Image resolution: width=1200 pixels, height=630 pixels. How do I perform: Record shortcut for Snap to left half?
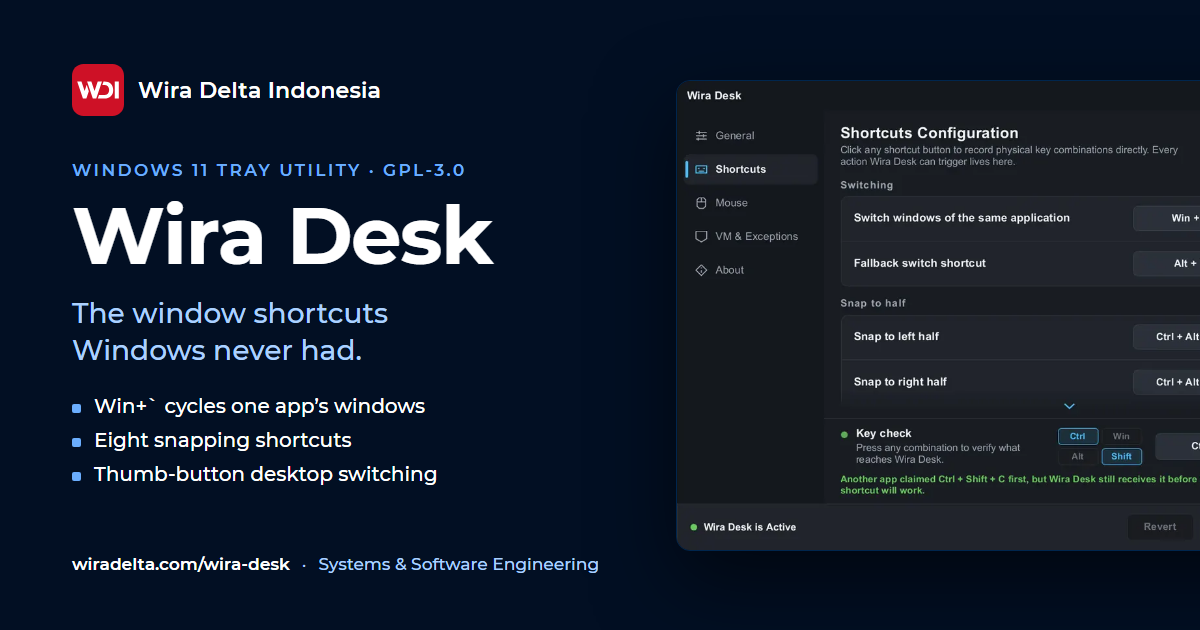click(1167, 337)
